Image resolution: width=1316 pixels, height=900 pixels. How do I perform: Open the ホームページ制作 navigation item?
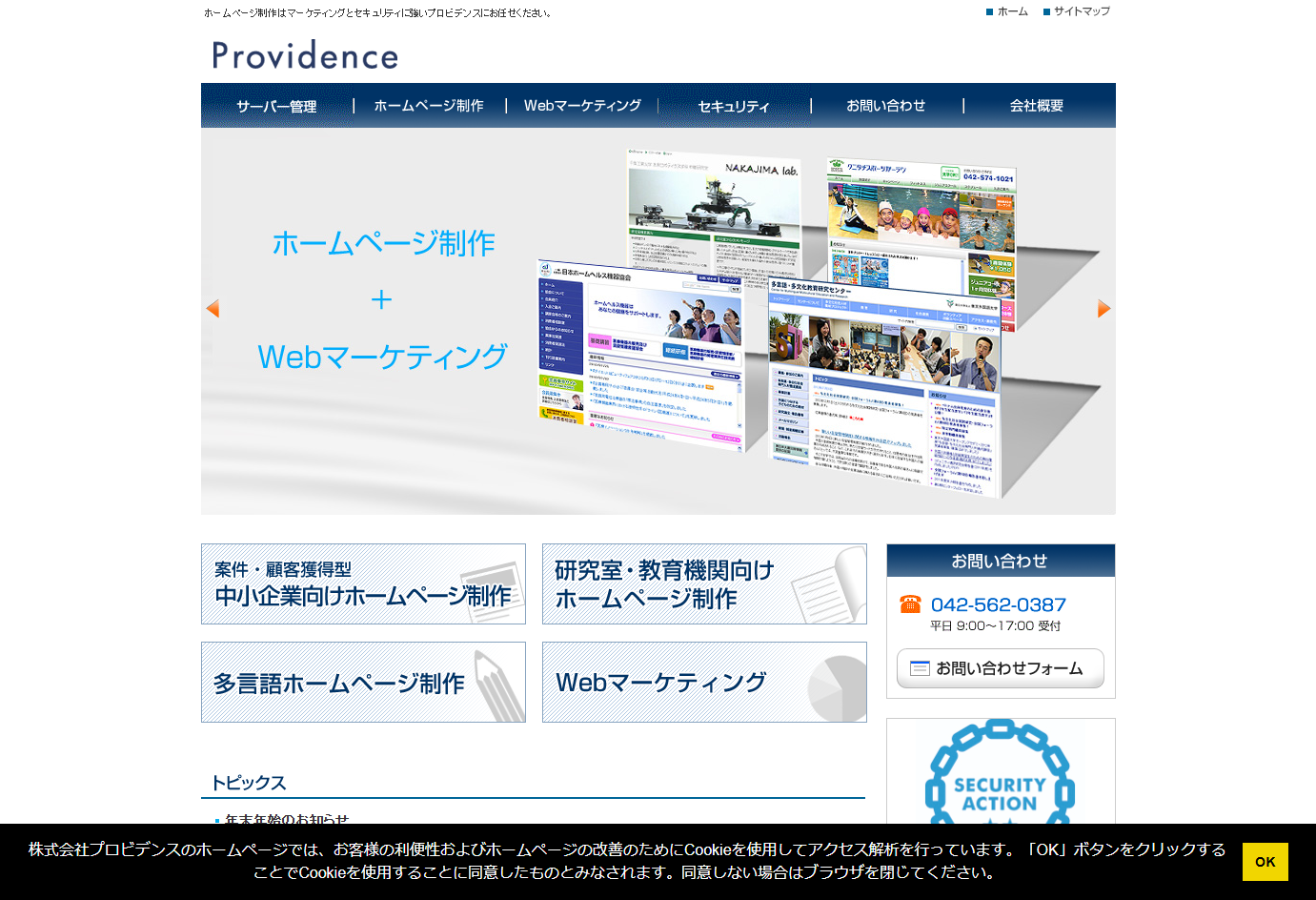(429, 106)
